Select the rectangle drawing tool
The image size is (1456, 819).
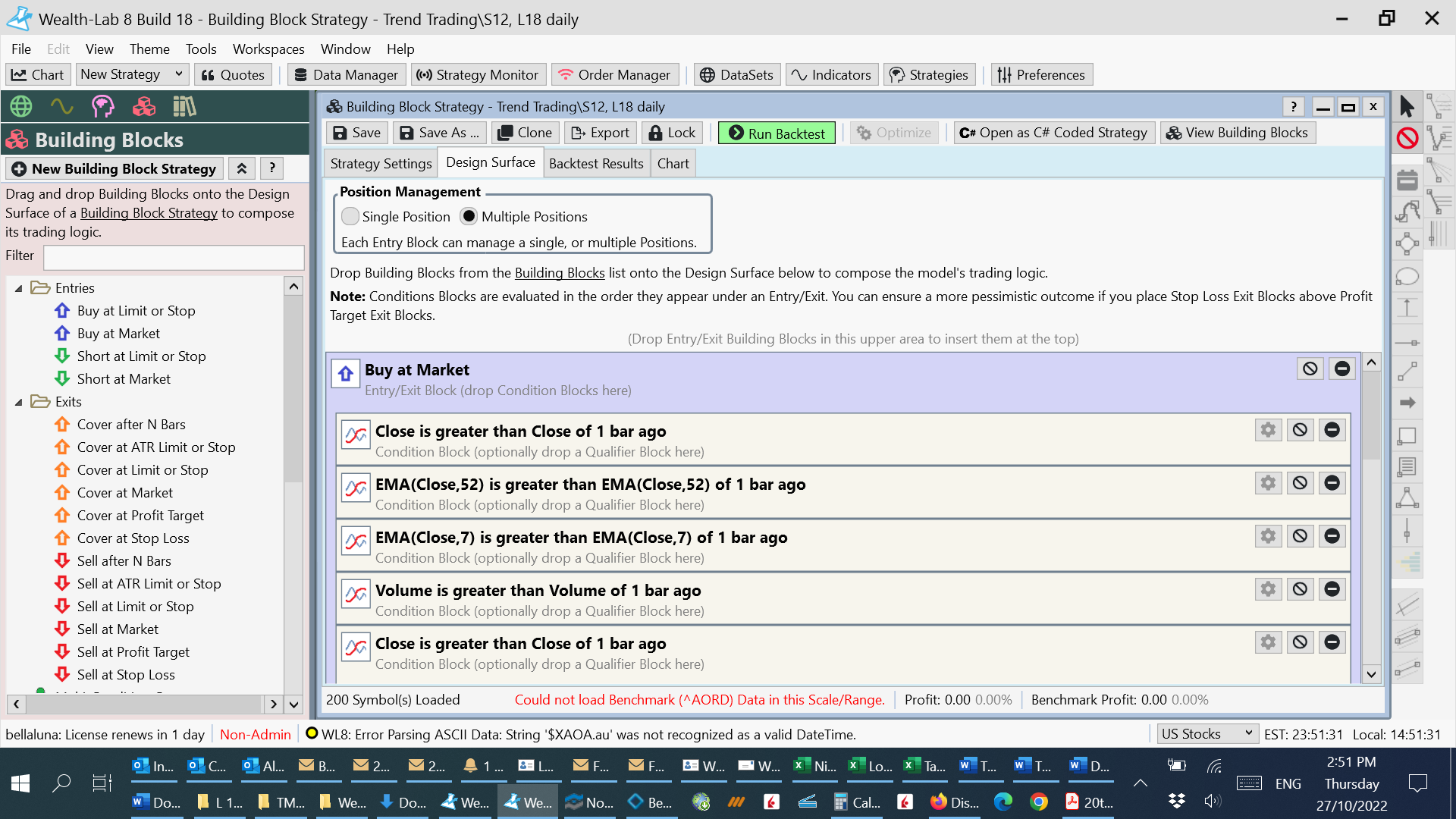tap(1407, 436)
